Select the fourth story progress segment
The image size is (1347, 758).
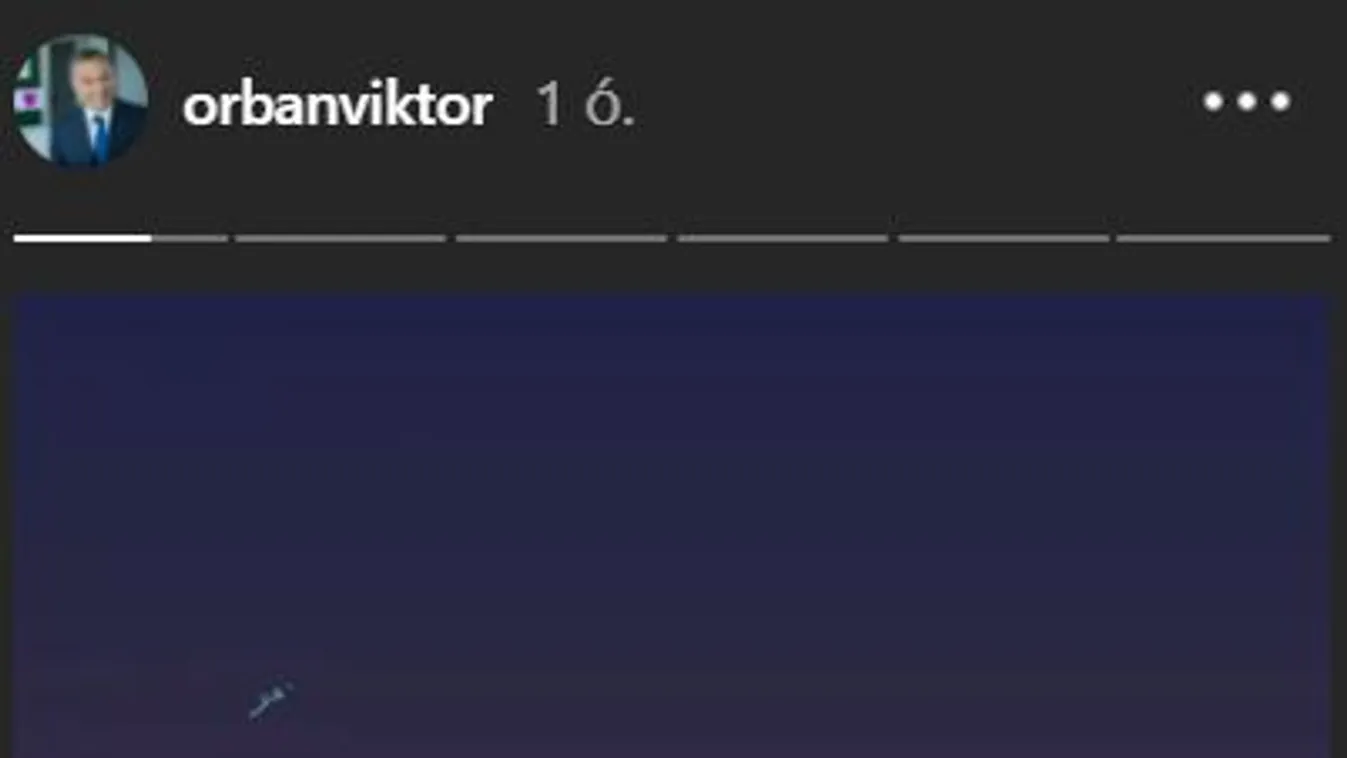coord(782,238)
